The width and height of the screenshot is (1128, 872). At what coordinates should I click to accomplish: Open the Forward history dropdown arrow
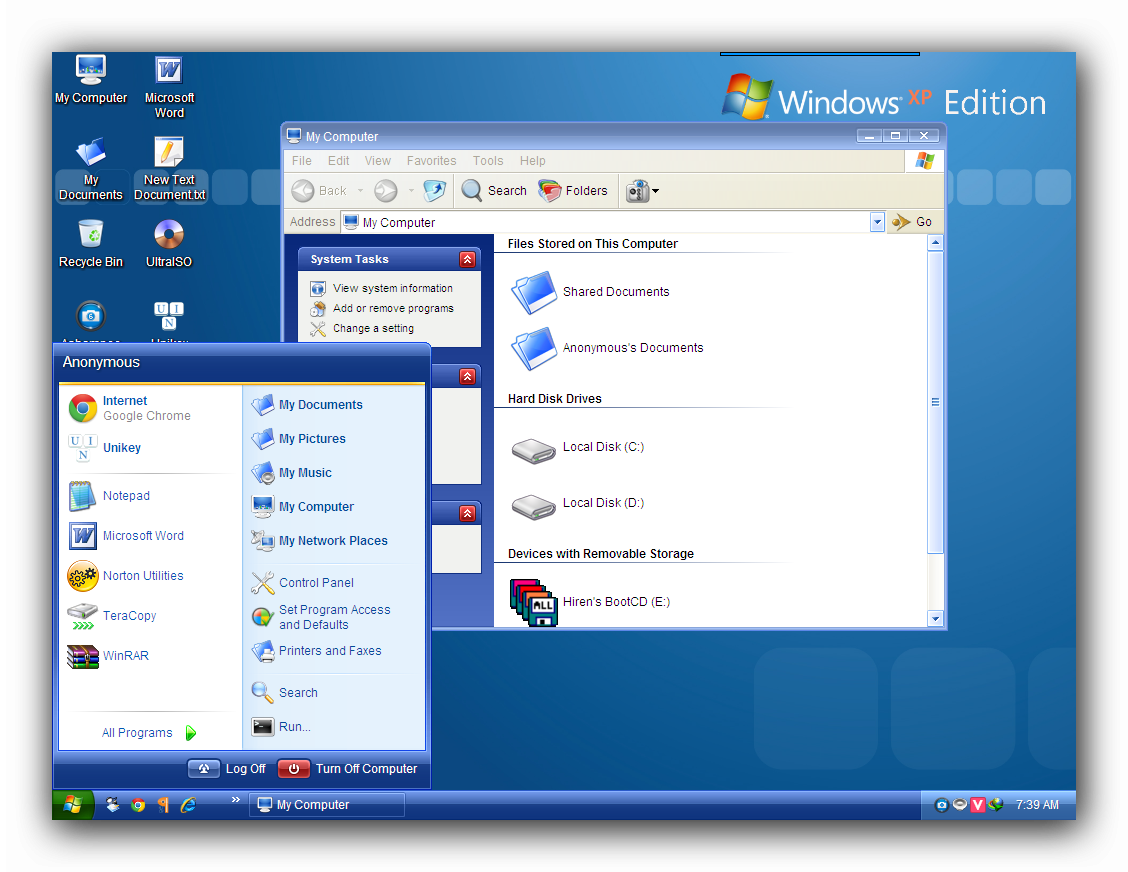pyautogui.click(x=411, y=191)
